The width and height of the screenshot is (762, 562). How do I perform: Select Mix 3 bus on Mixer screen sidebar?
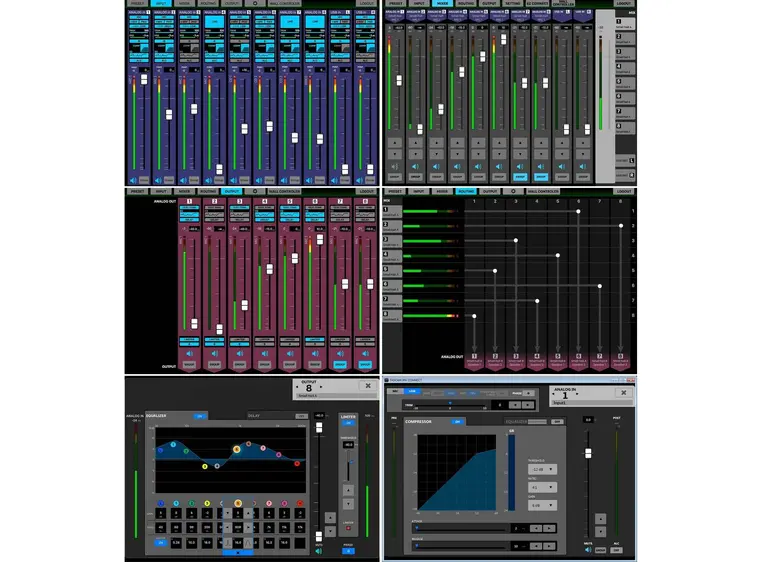[625, 53]
